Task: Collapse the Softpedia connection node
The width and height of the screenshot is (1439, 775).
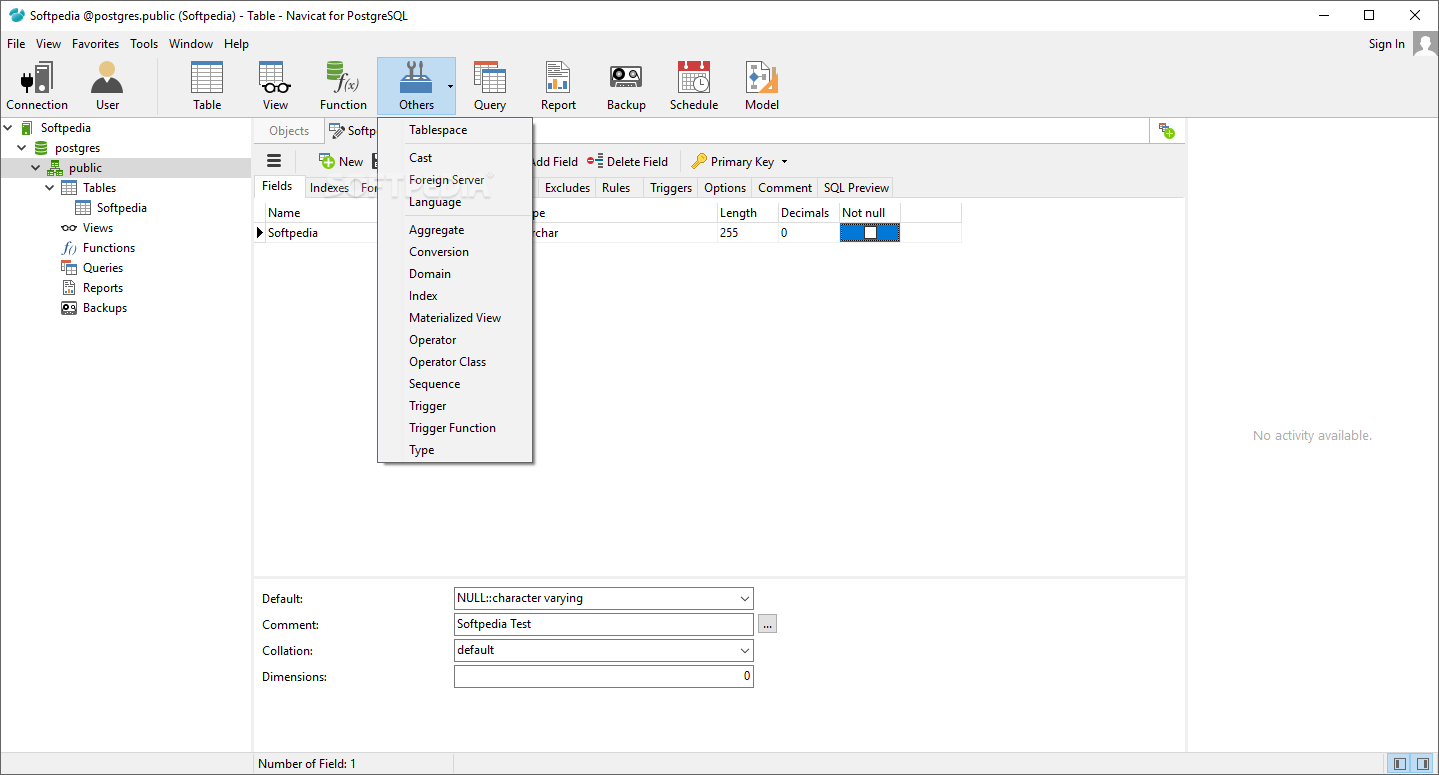Action: (x=8, y=128)
